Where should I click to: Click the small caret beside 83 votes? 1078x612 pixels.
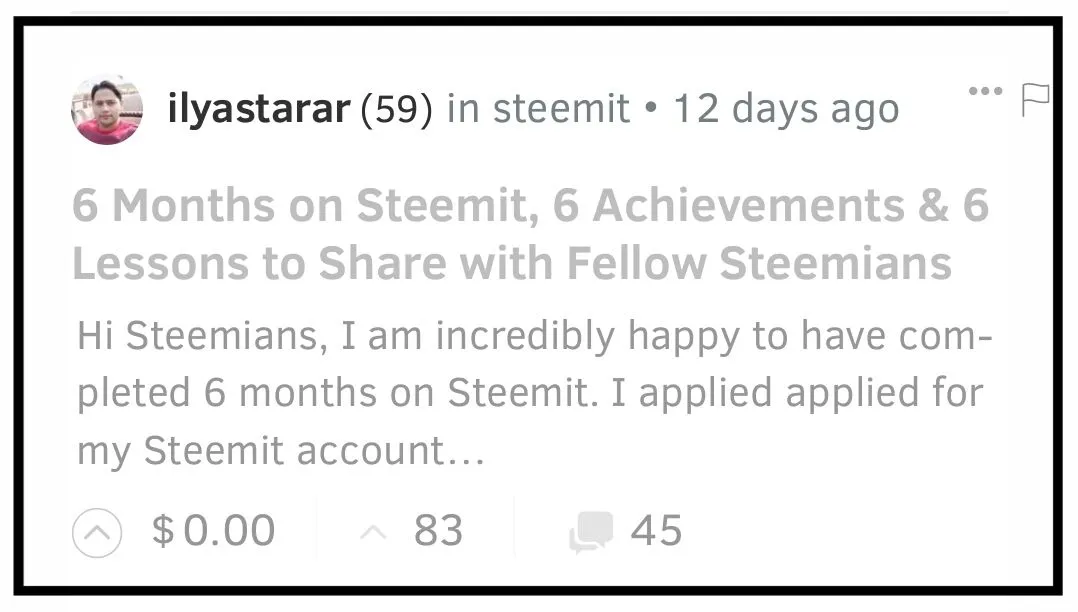click(372, 533)
